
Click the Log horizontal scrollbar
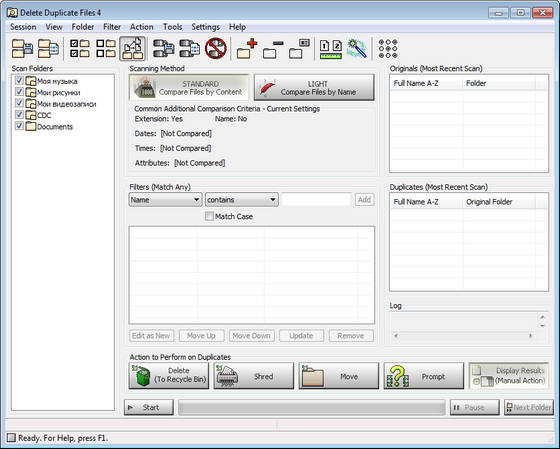[464, 336]
